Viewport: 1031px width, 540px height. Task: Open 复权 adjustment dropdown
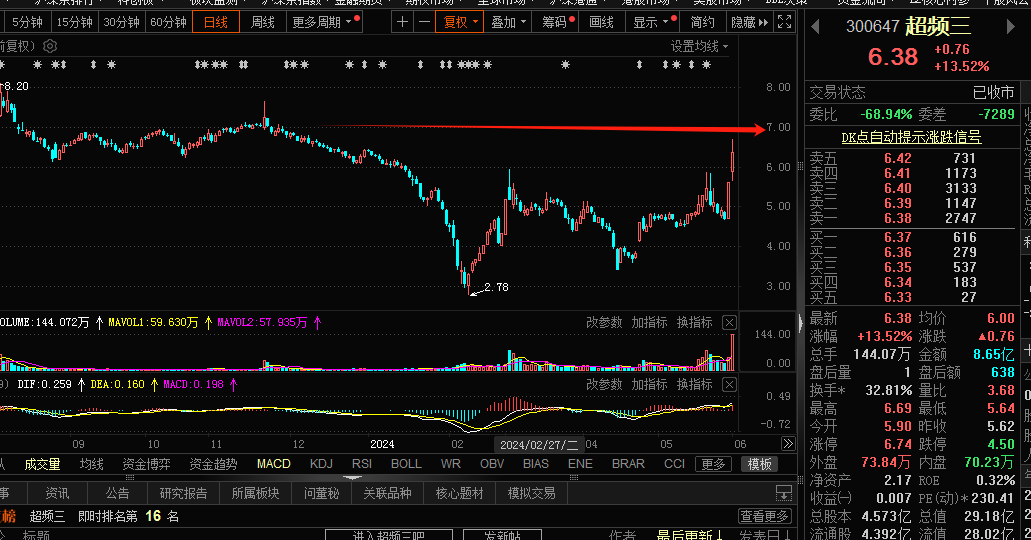(460, 22)
